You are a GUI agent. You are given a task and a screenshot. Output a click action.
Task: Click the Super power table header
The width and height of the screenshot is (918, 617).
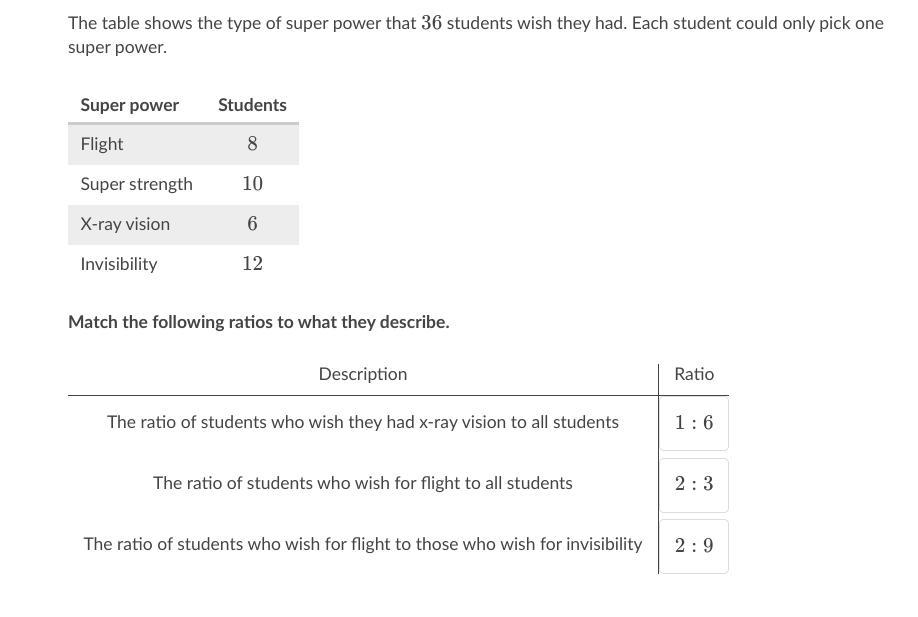(x=130, y=105)
